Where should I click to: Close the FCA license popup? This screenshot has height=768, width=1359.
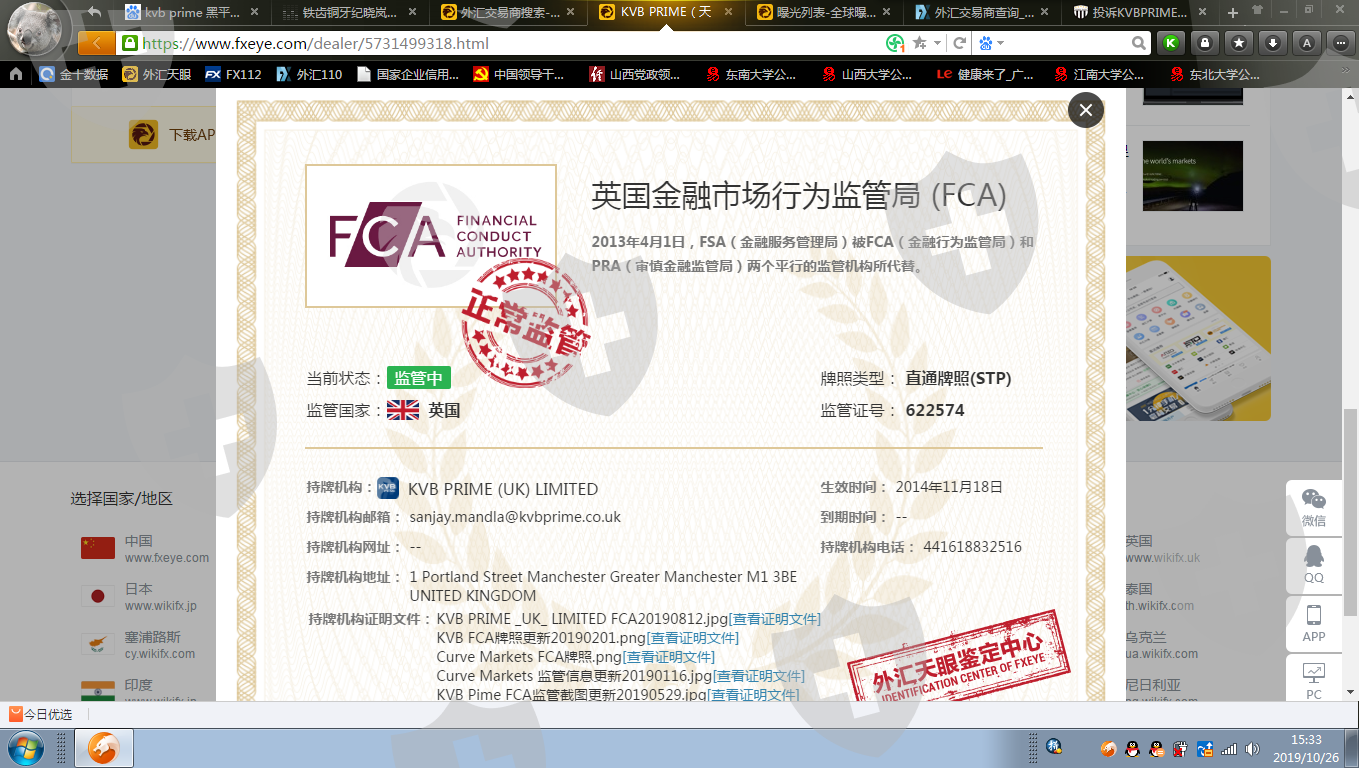click(1086, 110)
